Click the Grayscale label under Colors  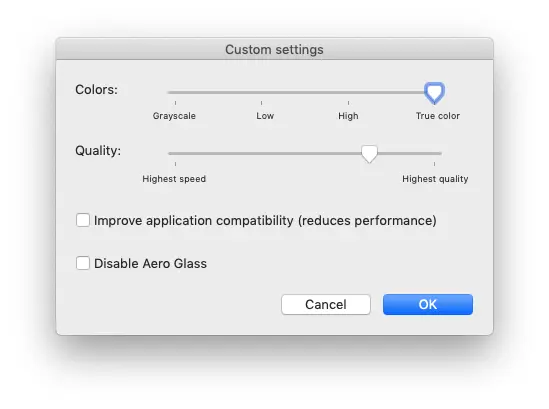point(174,116)
